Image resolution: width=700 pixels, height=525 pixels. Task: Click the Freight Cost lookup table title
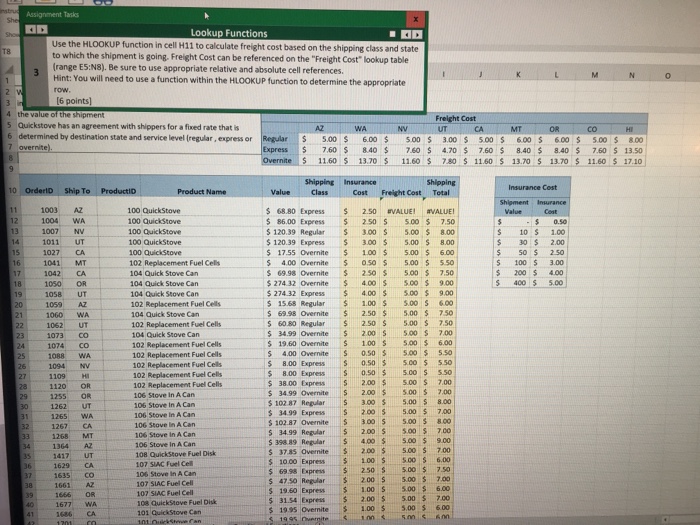(454, 118)
